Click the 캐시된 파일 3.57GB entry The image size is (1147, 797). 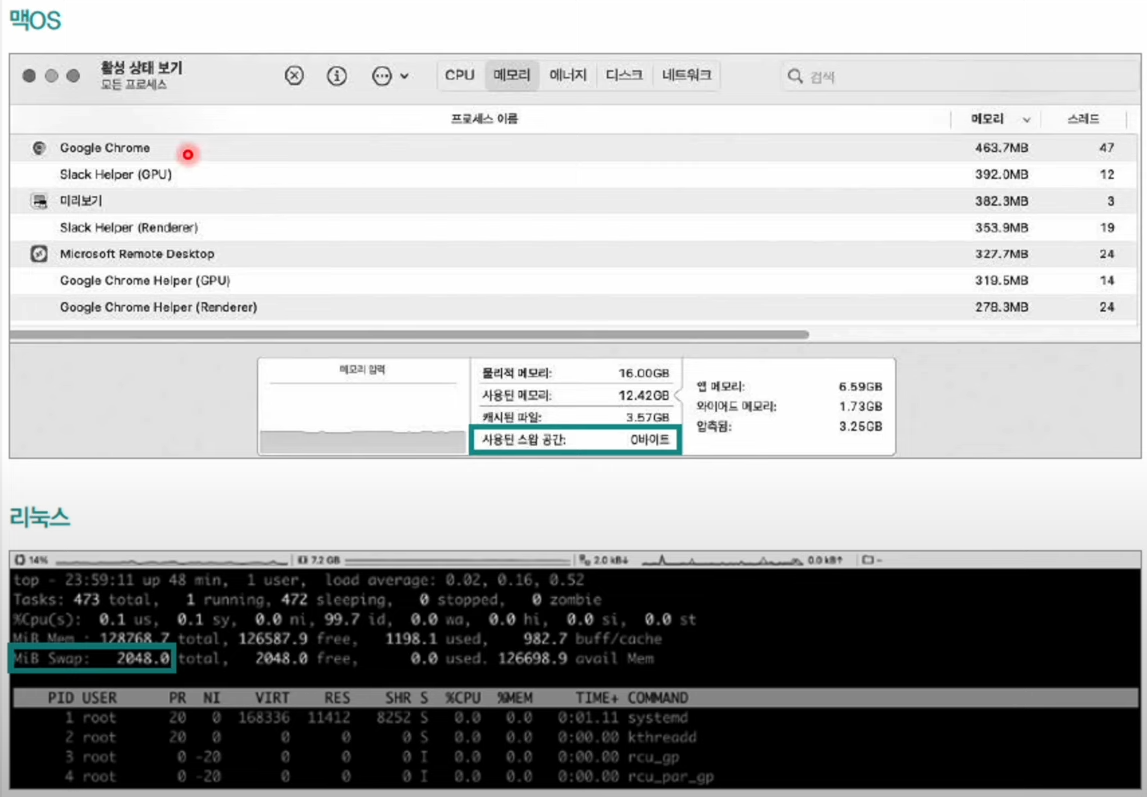click(x=575, y=418)
